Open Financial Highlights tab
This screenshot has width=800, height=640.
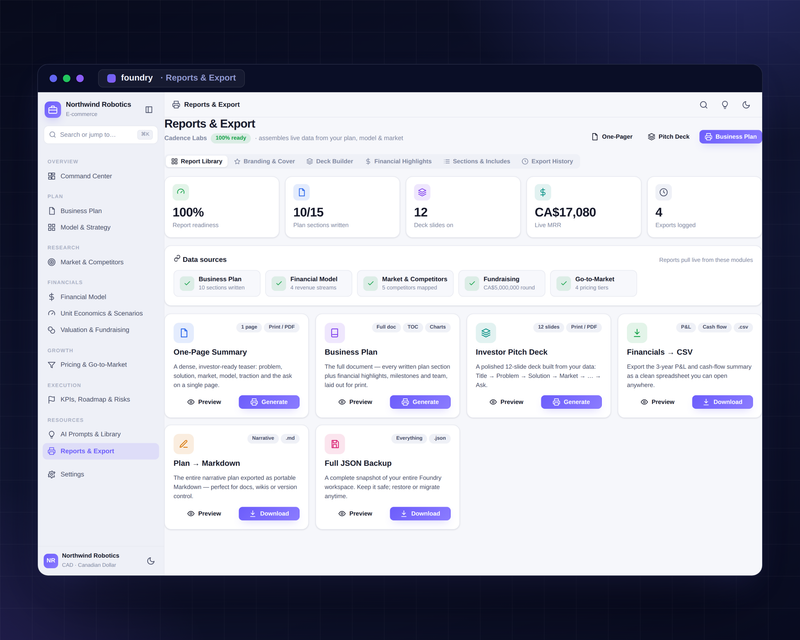[x=398, y=161]
